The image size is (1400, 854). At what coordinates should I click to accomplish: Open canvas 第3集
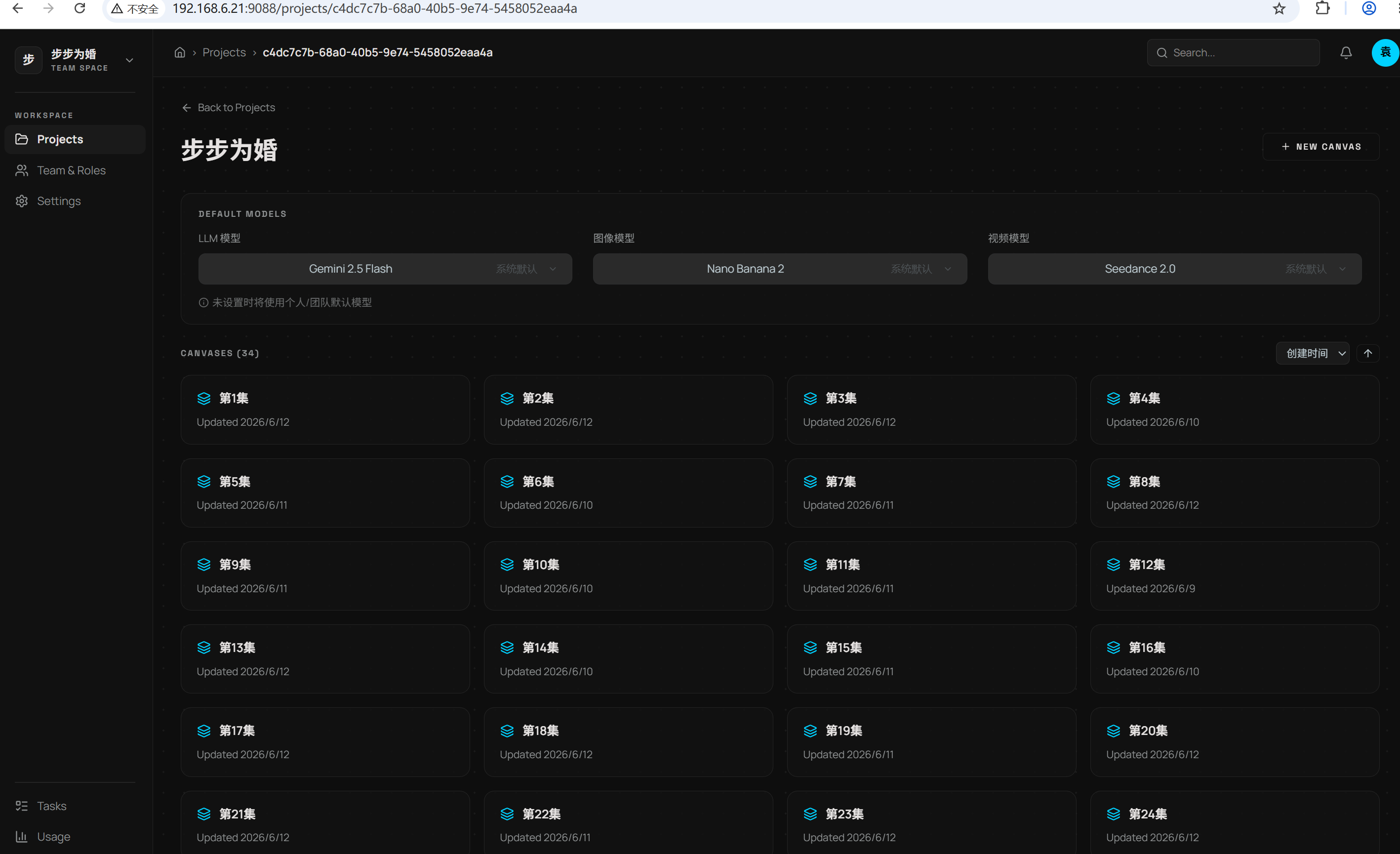[x=931, y=409]
